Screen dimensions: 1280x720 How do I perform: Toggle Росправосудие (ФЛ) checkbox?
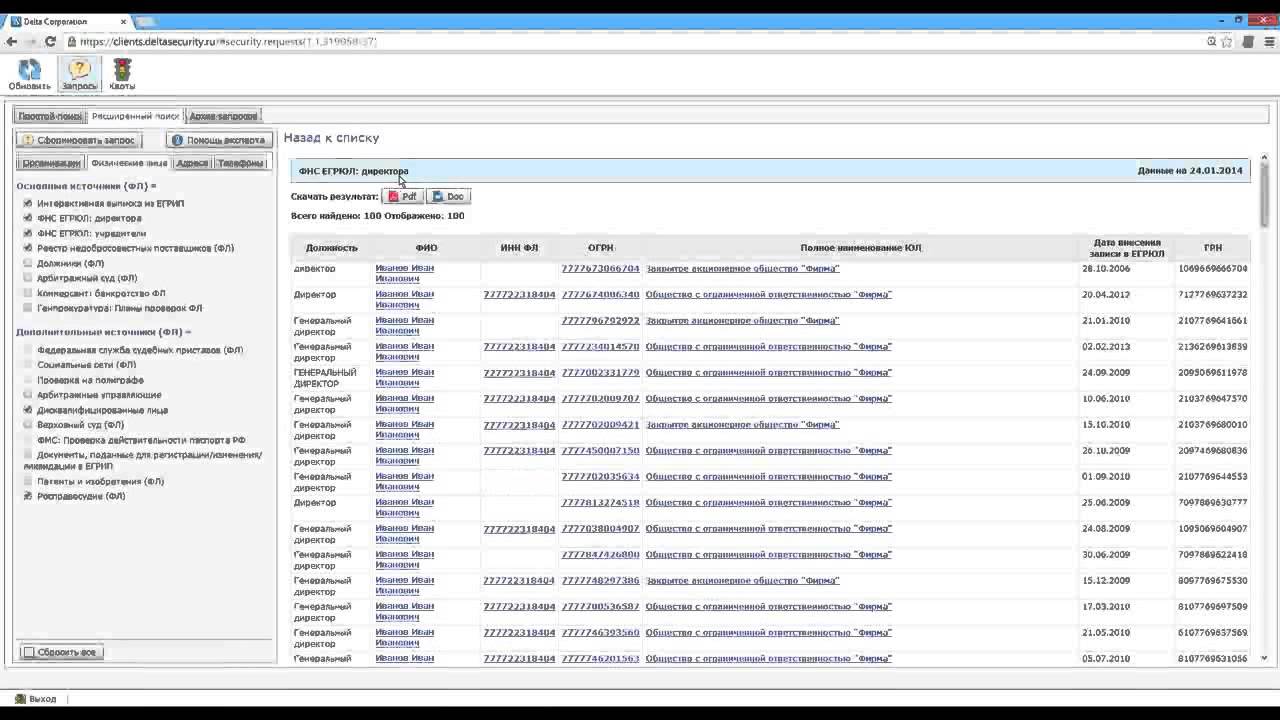click(28, 496)
